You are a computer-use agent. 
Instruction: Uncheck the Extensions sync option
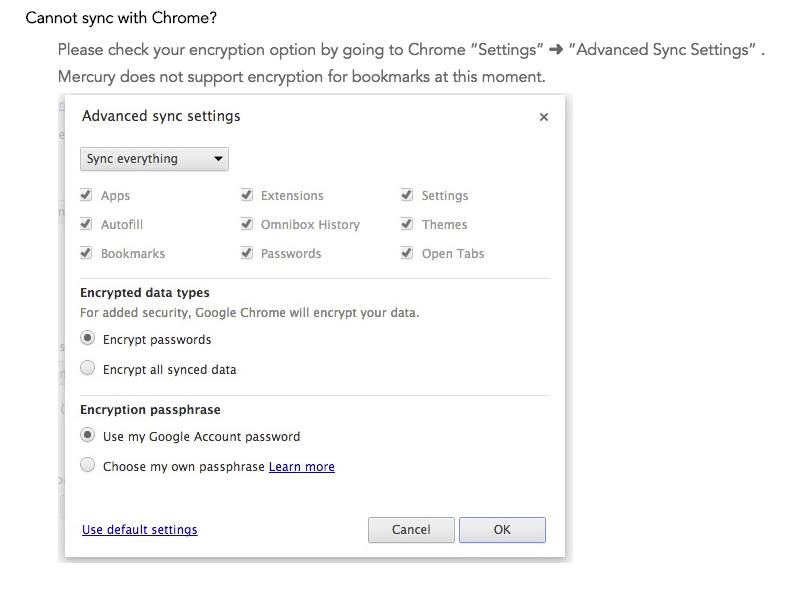pyautogui.click(x=247, y=195)
